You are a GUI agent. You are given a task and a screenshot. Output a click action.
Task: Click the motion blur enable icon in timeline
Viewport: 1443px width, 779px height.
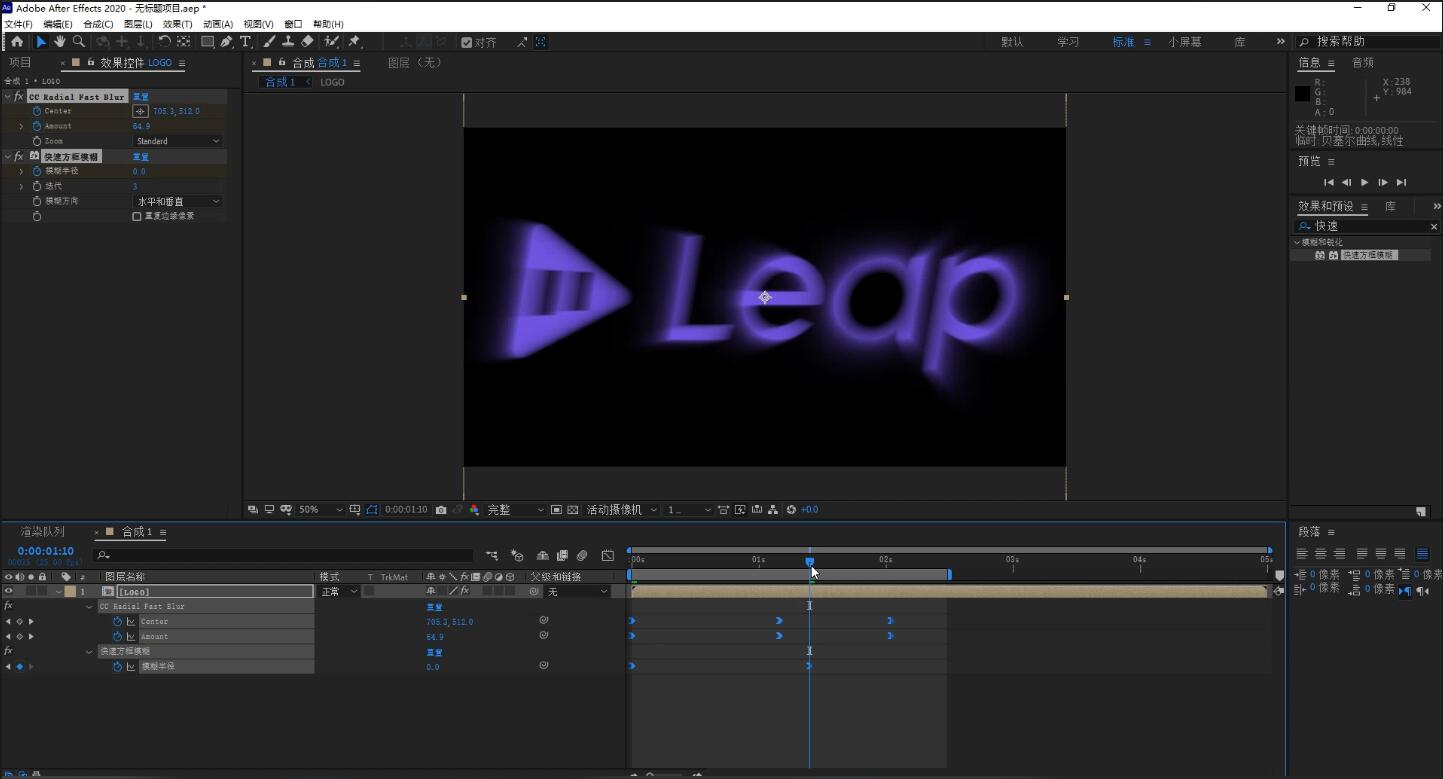tap(582, 555)
